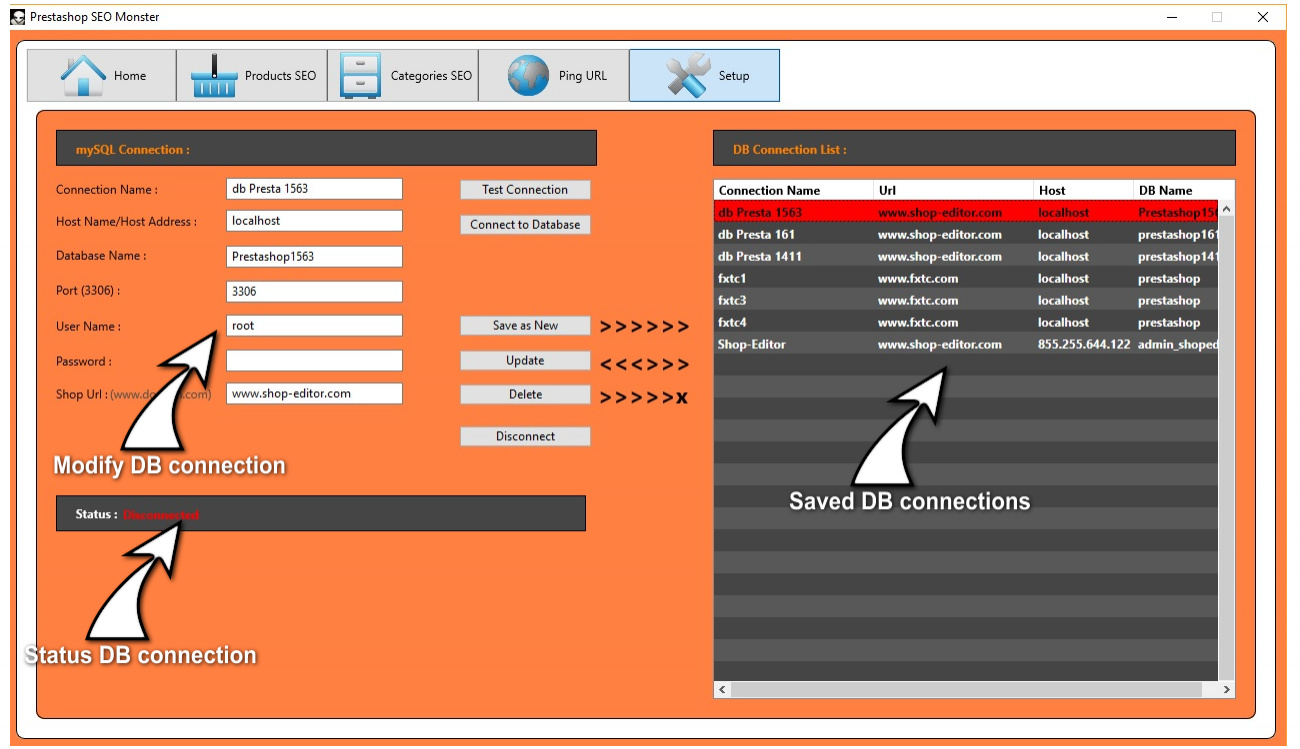Image resolution: width=1300 pixels, height=749 pixels.
Task: Click the Port field showing 3306
Action: click(x=314, y=292)
